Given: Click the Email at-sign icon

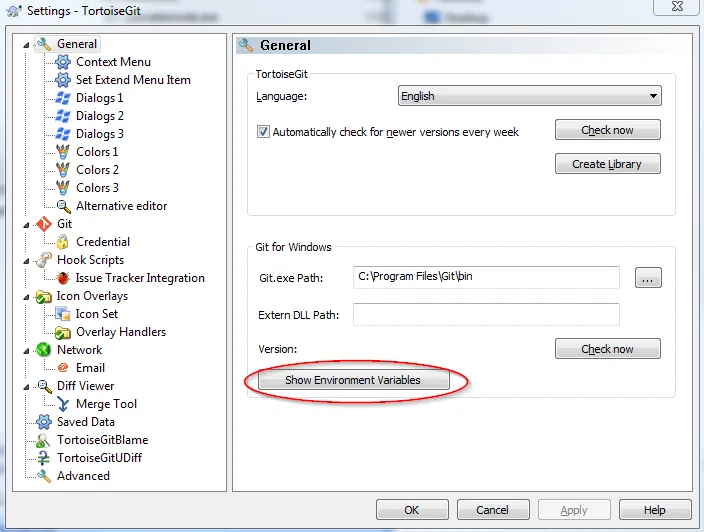Looking at the screenshot, I should point(63,368).
